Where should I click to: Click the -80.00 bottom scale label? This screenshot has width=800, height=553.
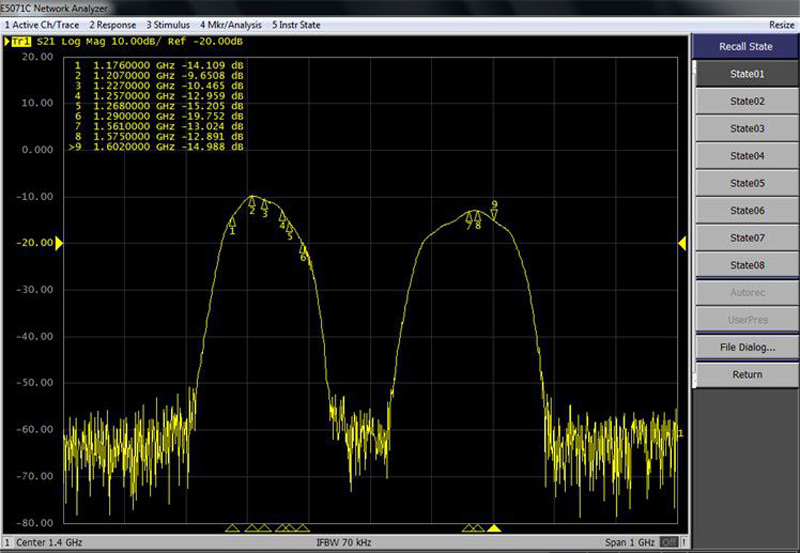35,523
